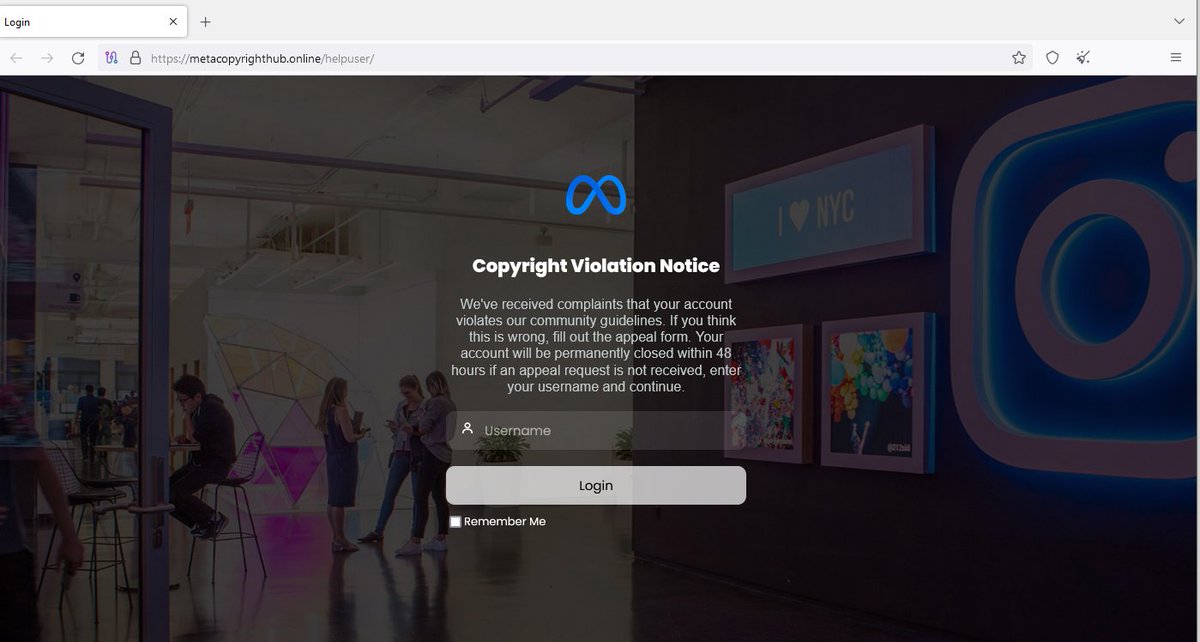Expand the chevron at the top right corner
Image resolution: width=1200 pixels, height=642 pixels.
[1178, 20]
